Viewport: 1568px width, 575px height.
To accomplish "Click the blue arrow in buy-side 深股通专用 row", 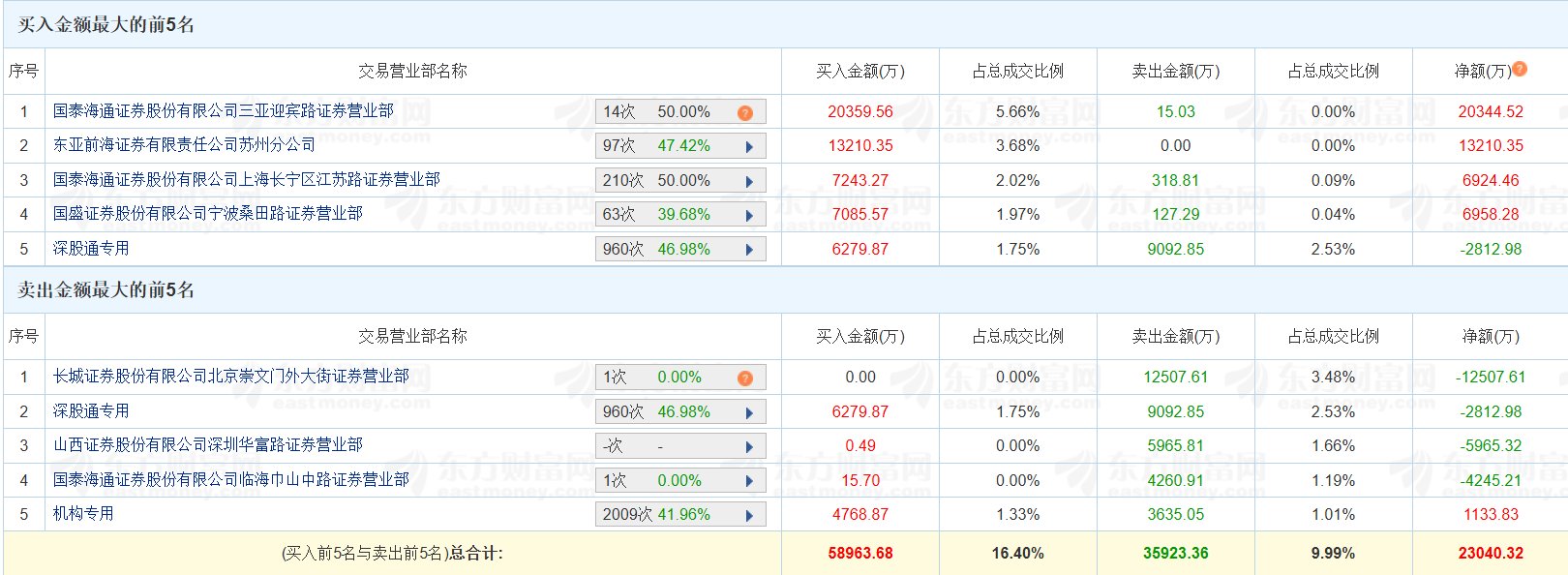I will 749,250.
